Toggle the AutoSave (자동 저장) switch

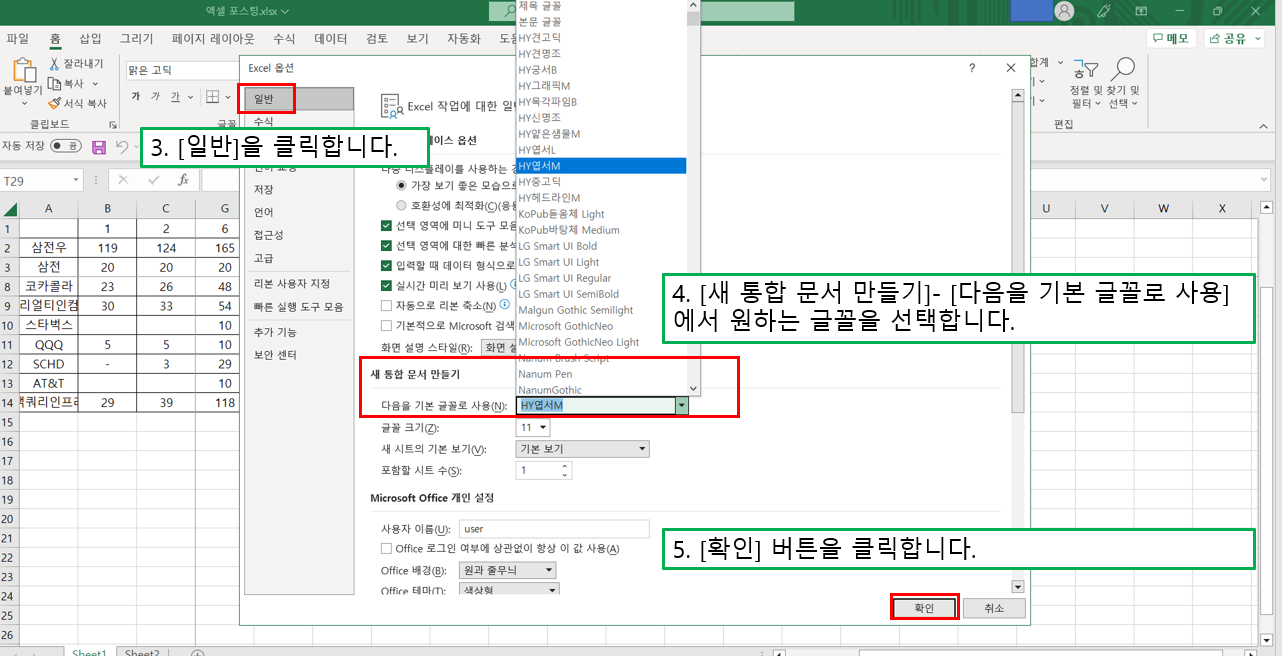pyautogui.click(x=66, y=146)
